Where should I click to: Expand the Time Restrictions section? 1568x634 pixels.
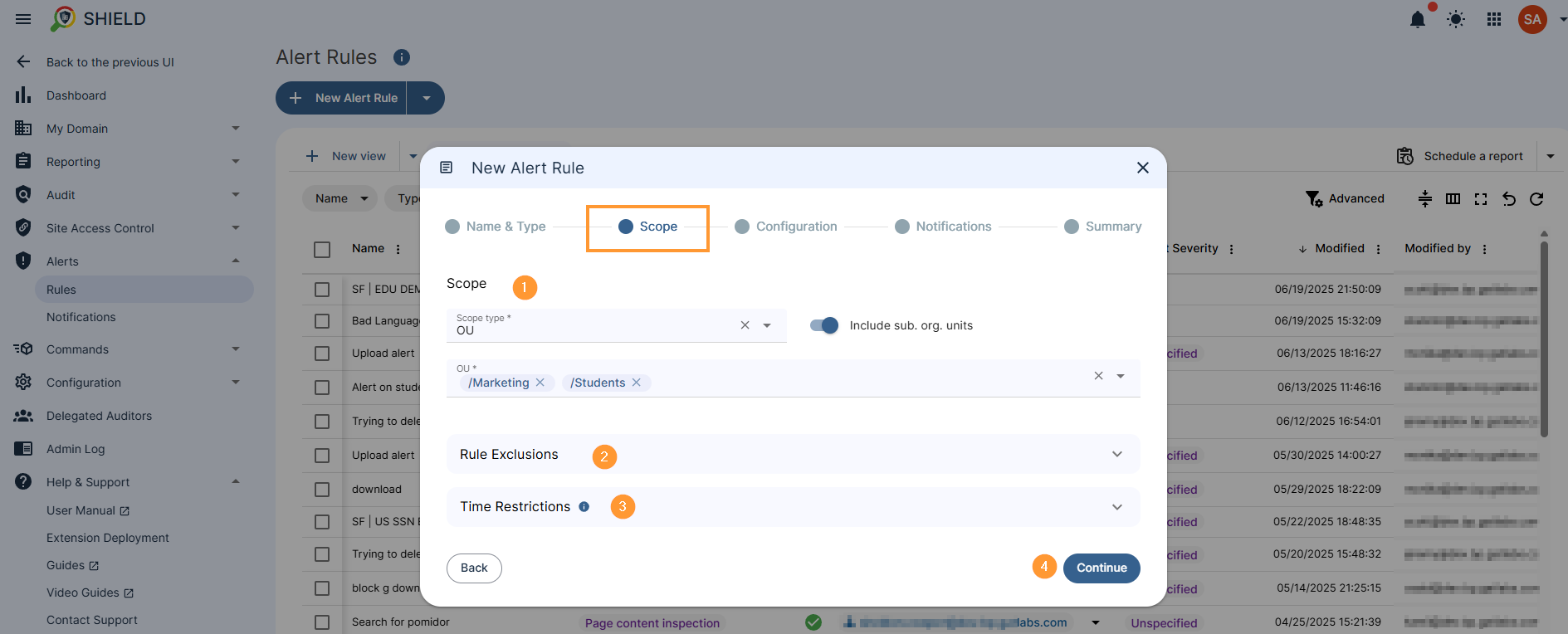793,506
